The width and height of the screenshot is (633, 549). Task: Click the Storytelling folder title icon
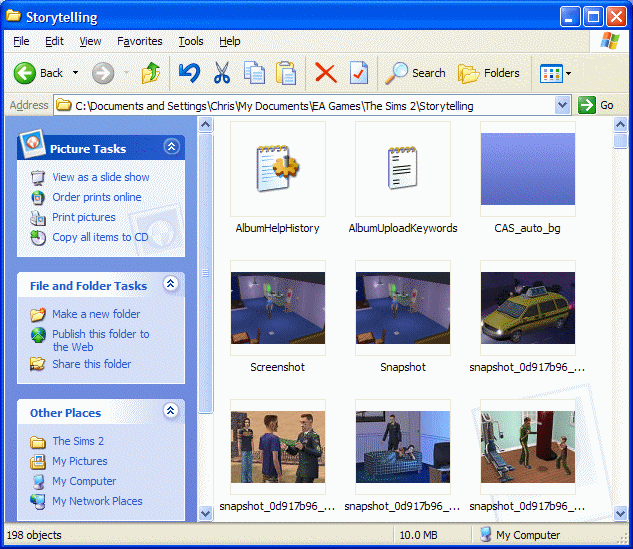pos(14,16)
